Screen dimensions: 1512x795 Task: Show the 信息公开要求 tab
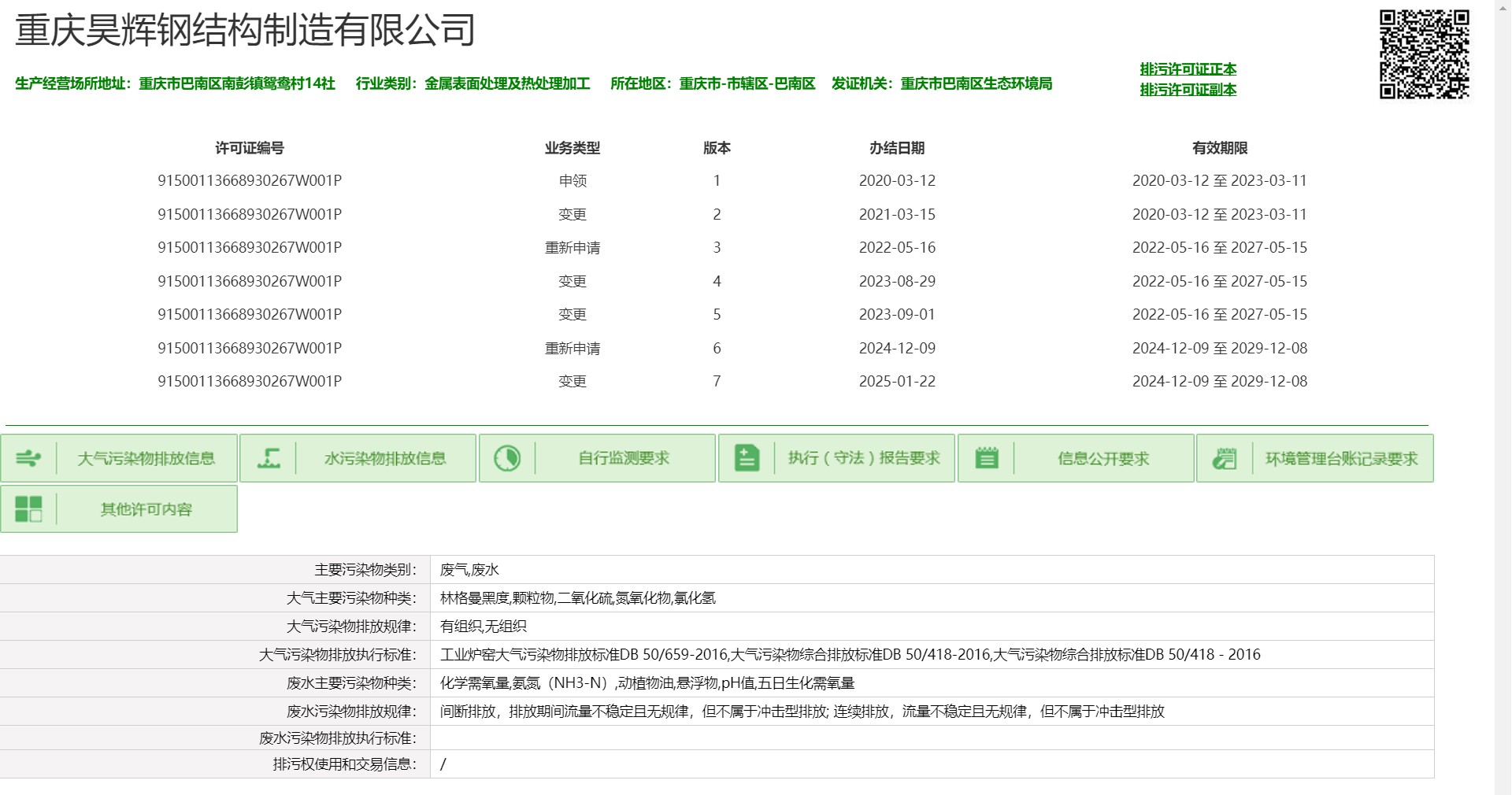pos(1102,458)
